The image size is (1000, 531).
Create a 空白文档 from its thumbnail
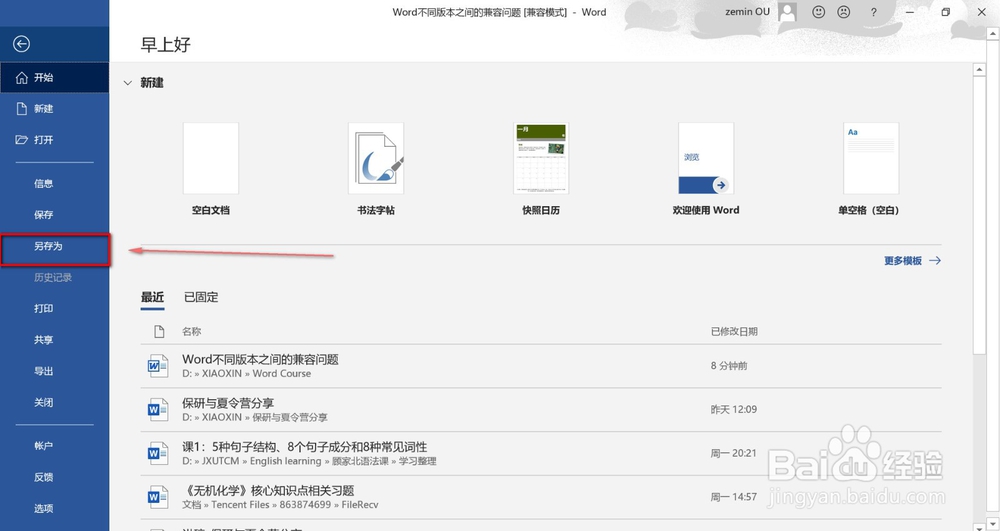point(210,158)
